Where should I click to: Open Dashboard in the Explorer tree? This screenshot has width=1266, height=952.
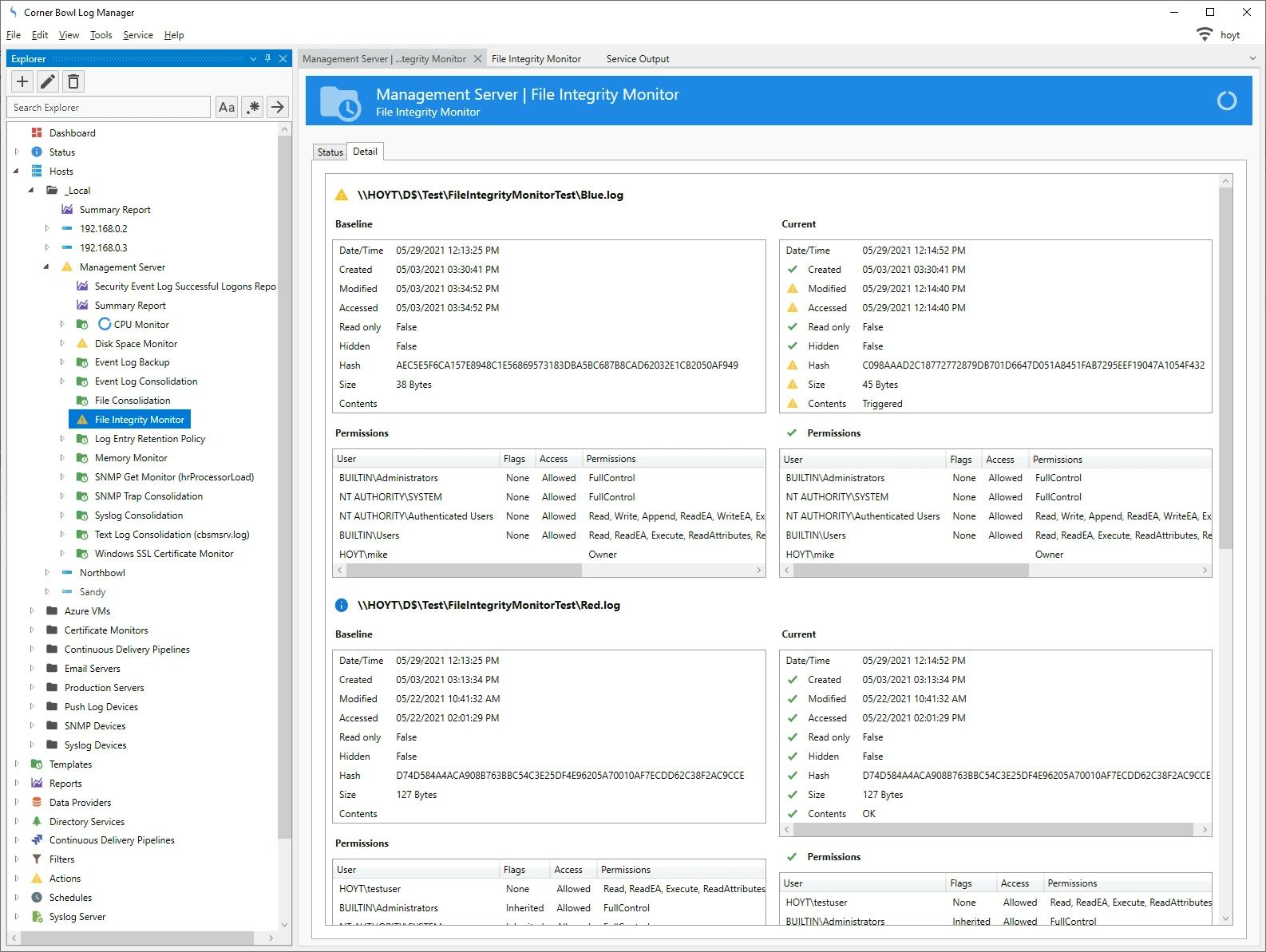72,133
